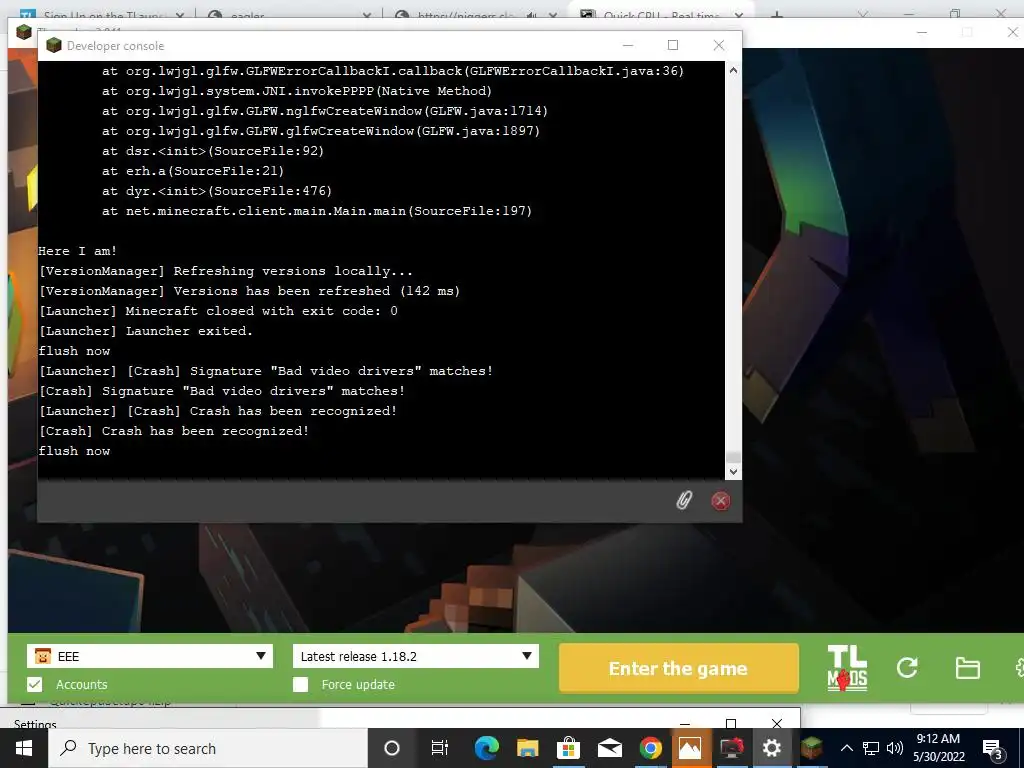Switch to Quick CPU browser tab
The width and height of the screenshot is (1024, 768).
[x=661, y=14]
